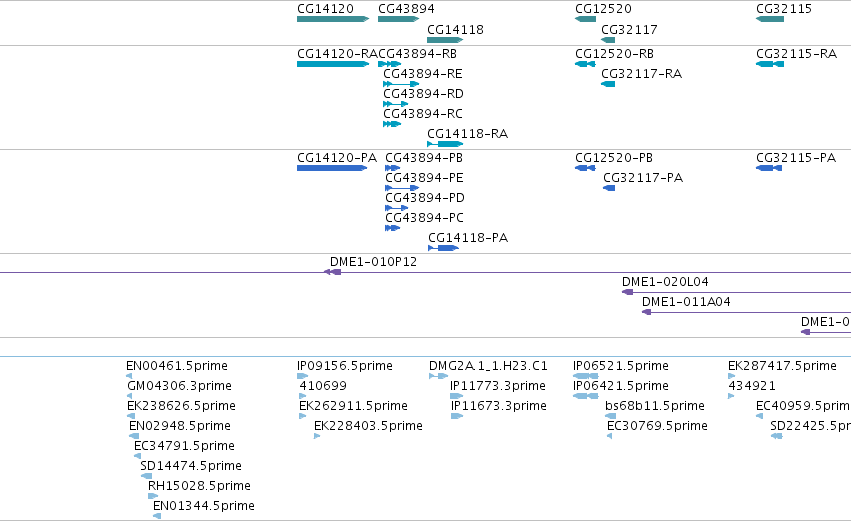Click the DME1-020L04 clone arrowhead

(x=627, y=292)
